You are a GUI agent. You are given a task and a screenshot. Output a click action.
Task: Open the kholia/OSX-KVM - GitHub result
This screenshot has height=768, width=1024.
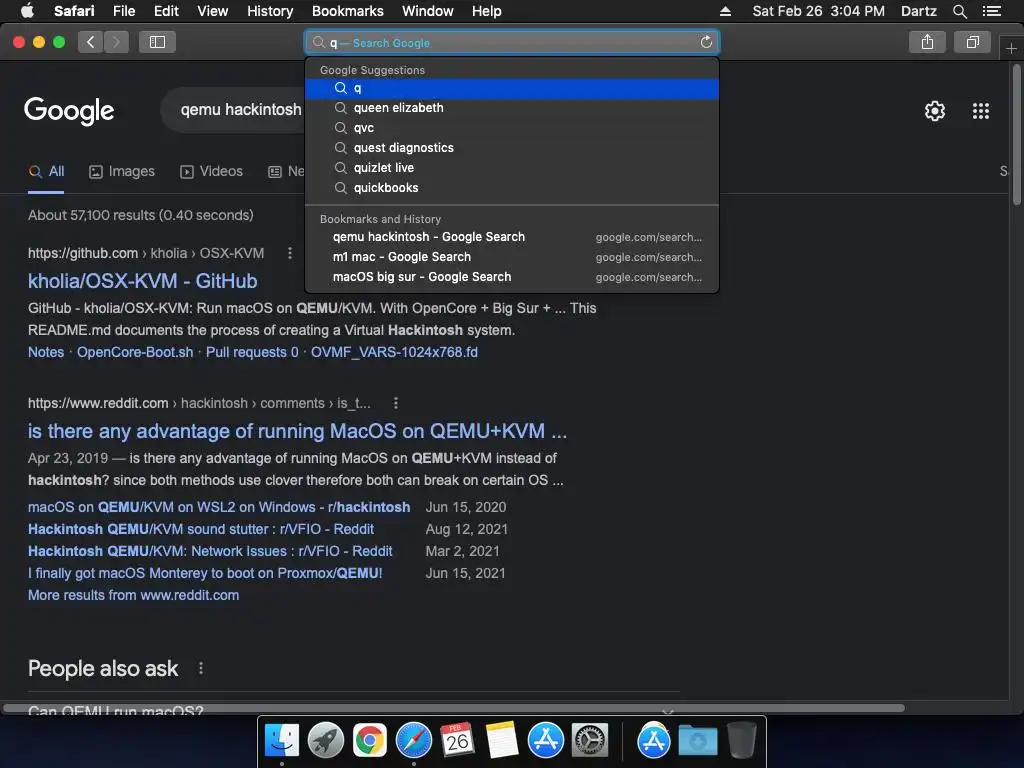[142, 281]
